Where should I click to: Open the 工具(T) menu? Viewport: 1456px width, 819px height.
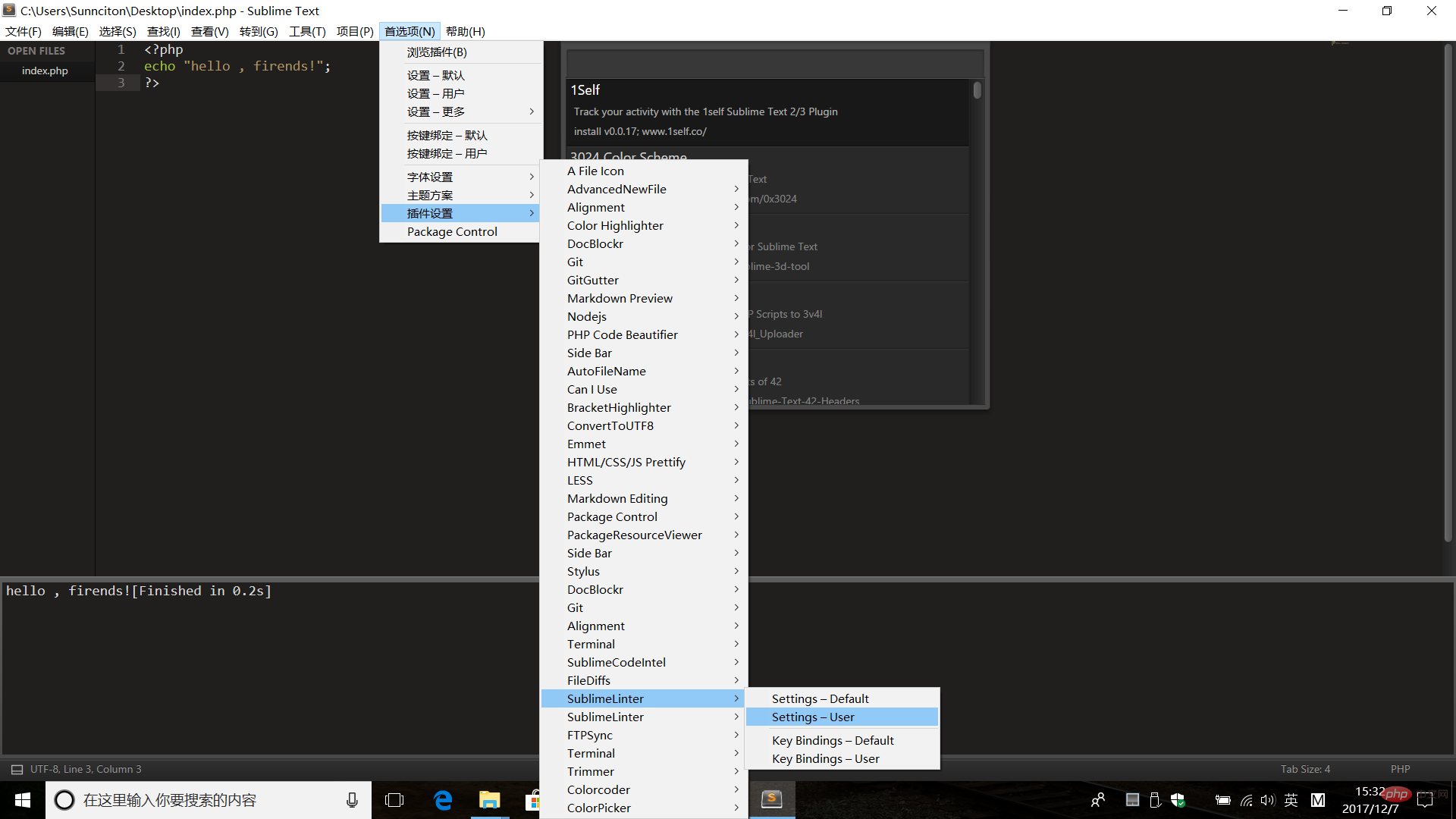pyautogui.click(x=307, y=31)
